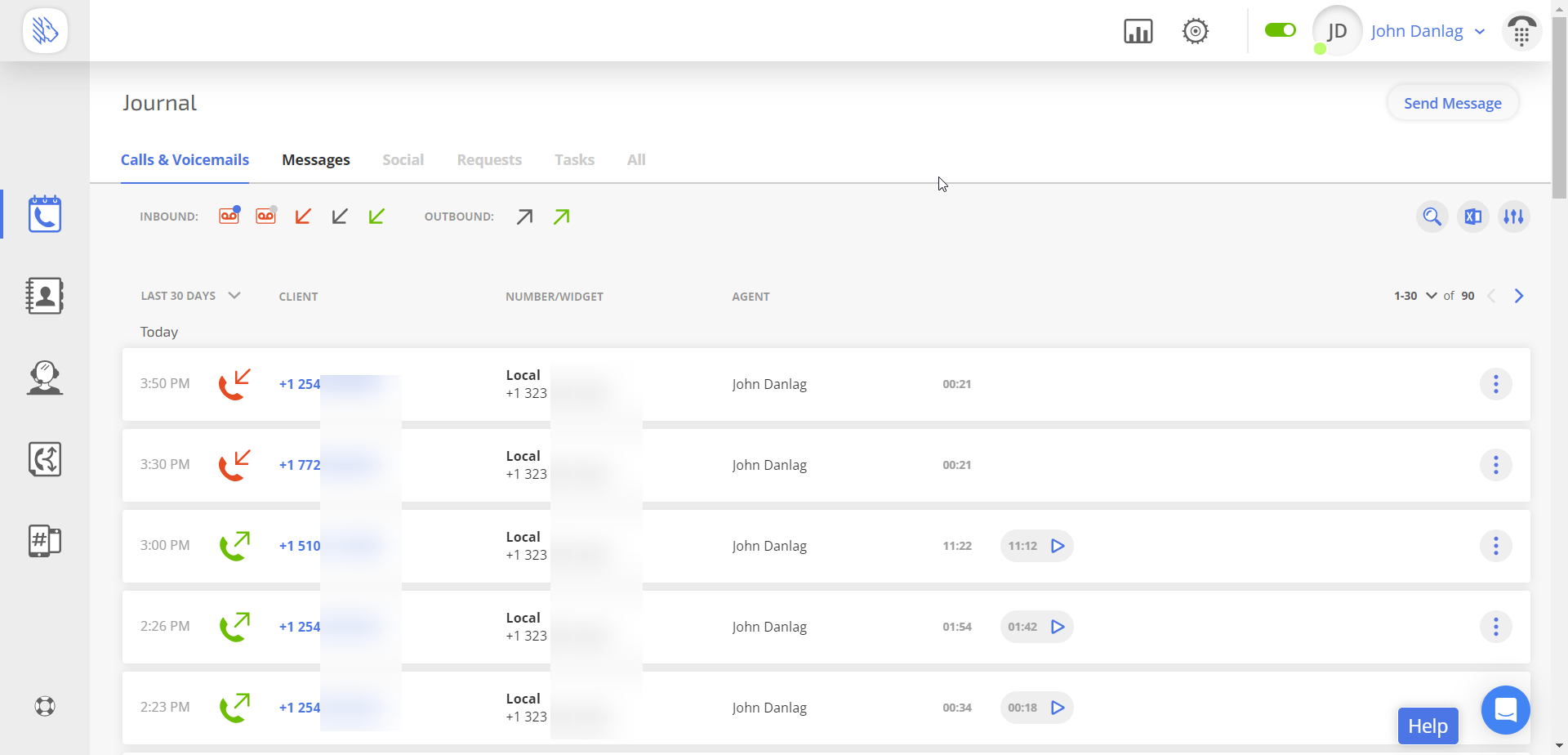This screenshot has height=755, width=1568.
Task: Click the Send Message button
Action: [x=1452, y=104]
